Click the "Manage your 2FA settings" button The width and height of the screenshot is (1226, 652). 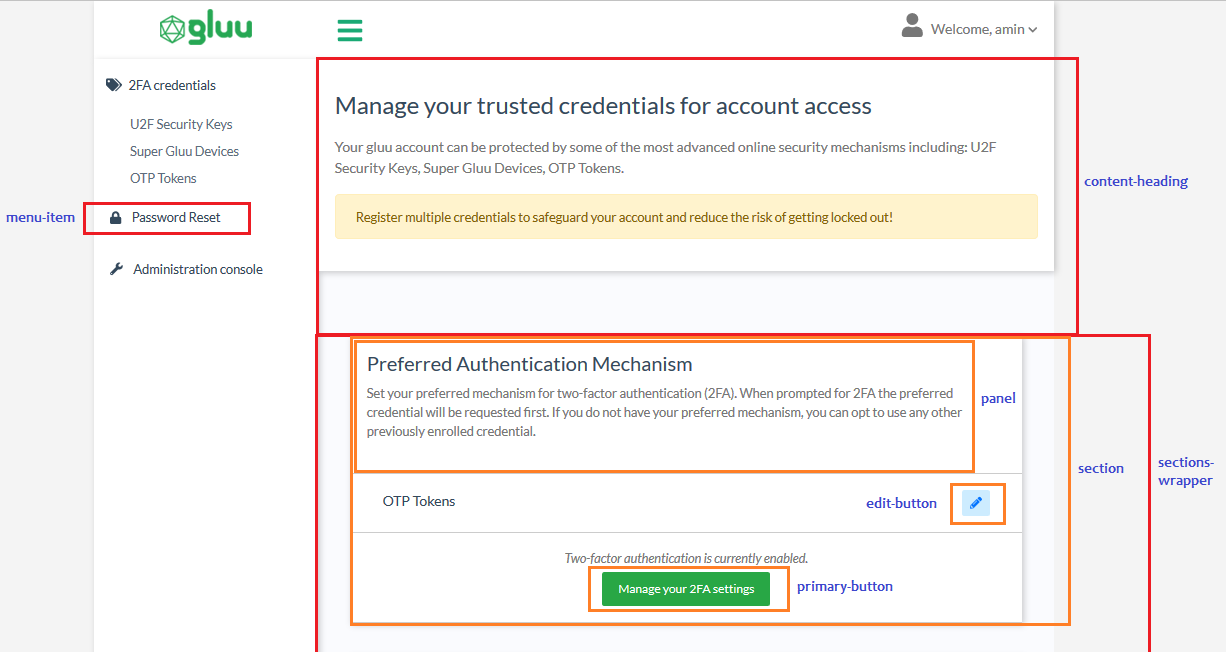click(686, 589)
